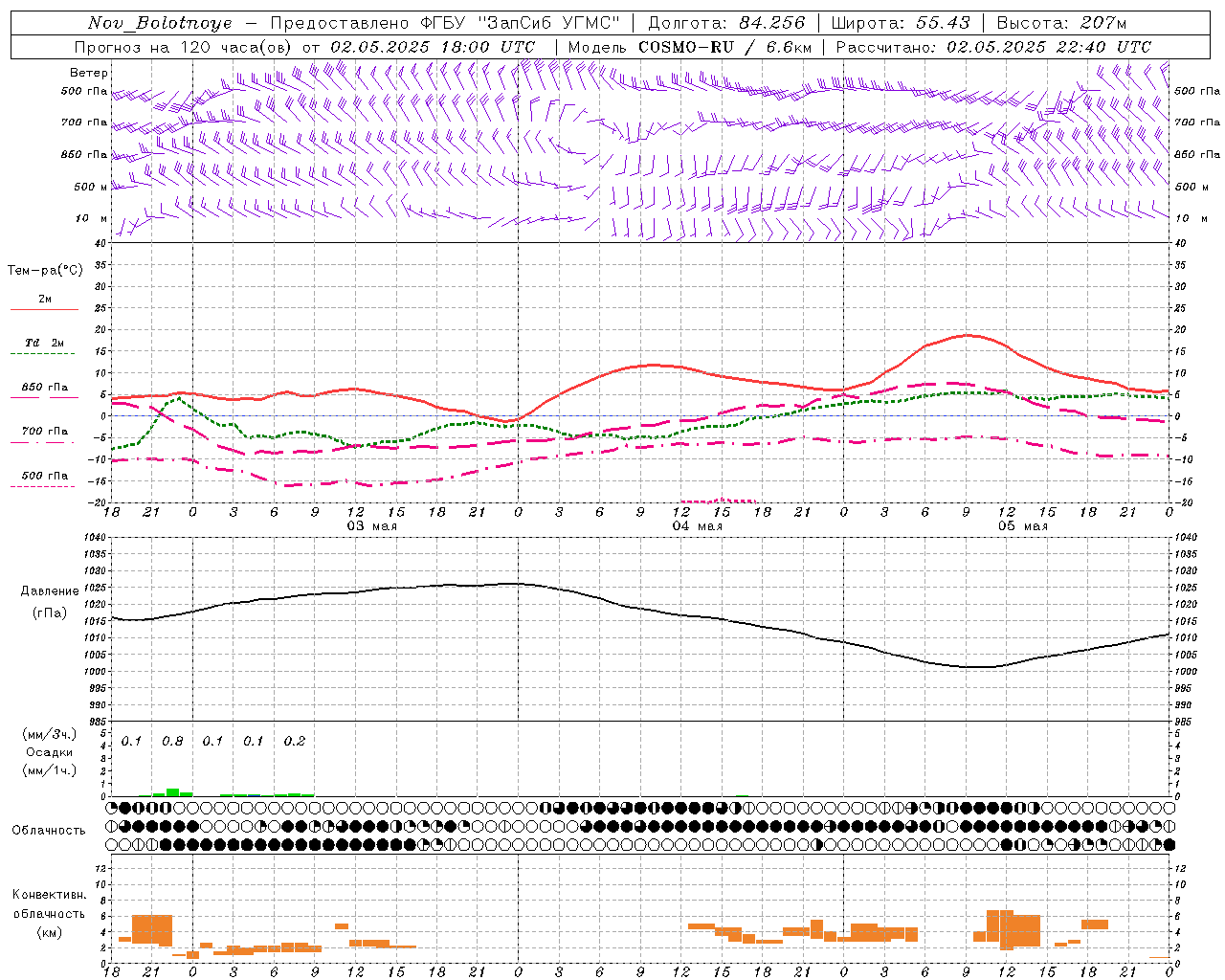Click the Ветер panel label
Screen dimensions: 1225x980
pos(89,73)
